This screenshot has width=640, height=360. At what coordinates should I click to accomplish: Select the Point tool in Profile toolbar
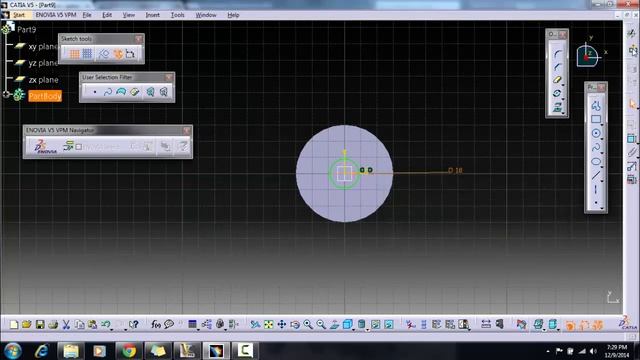[596, 202]
